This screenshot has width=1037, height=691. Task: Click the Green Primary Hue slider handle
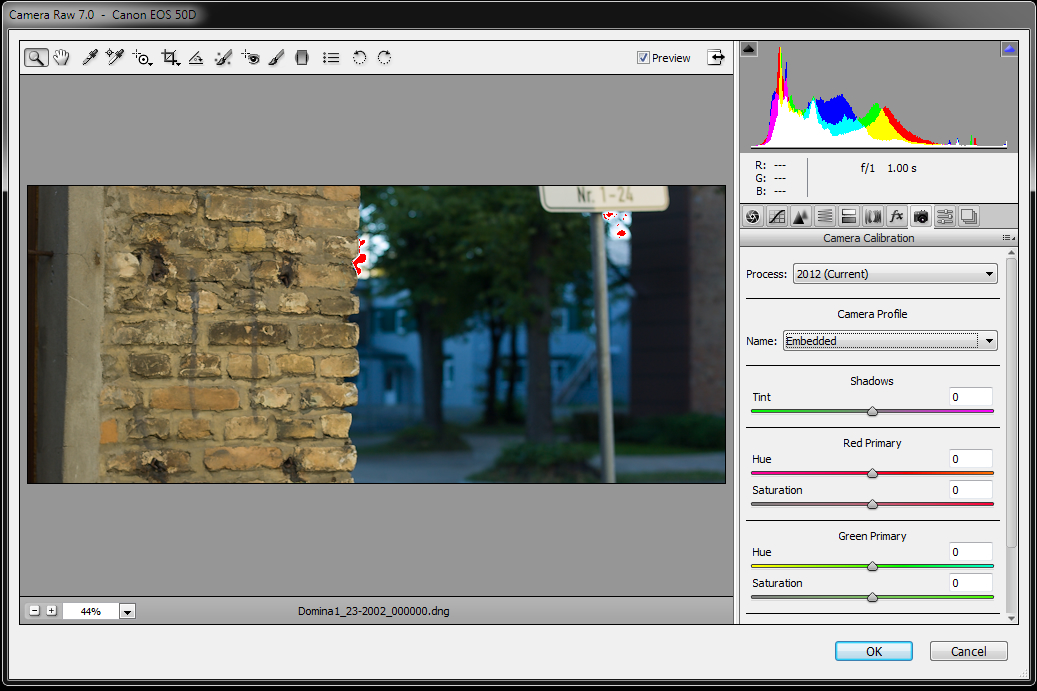click(872, 567)
